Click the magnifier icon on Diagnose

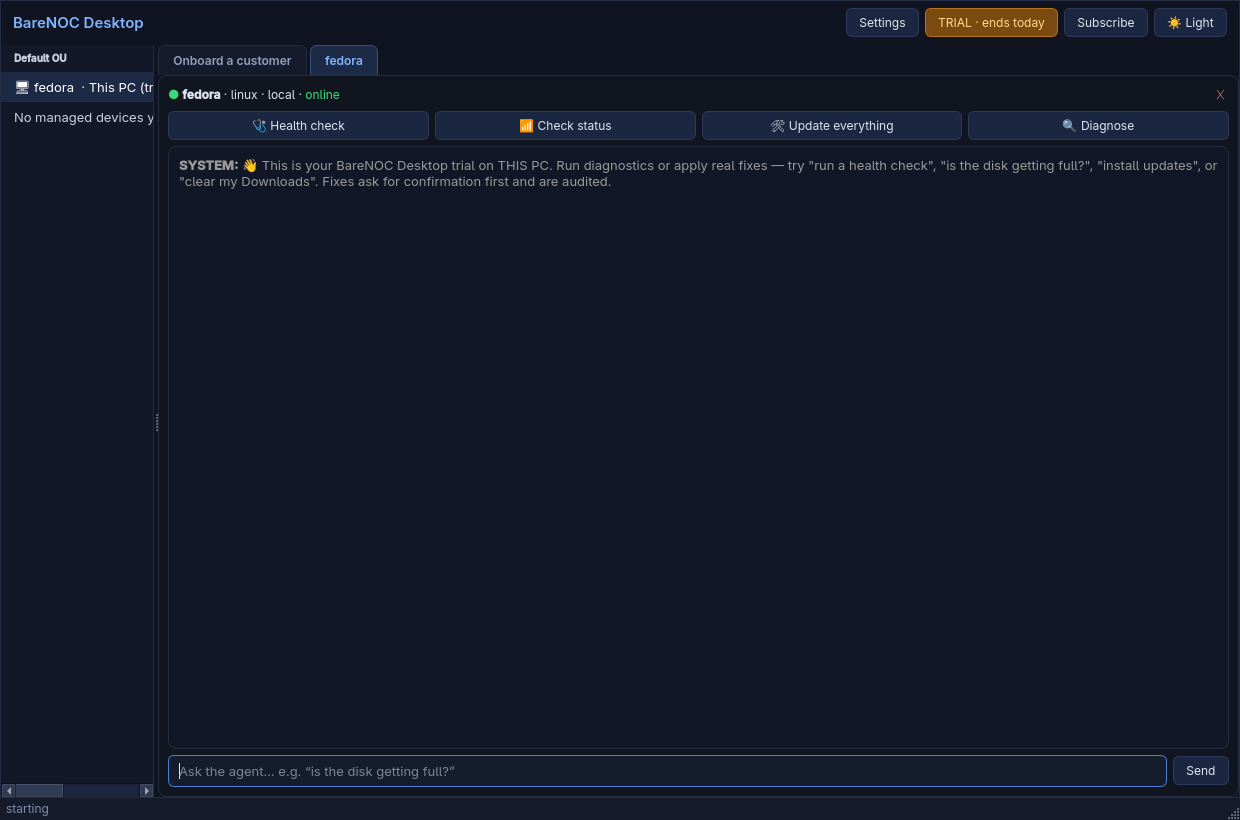(x=1069, y=126)
